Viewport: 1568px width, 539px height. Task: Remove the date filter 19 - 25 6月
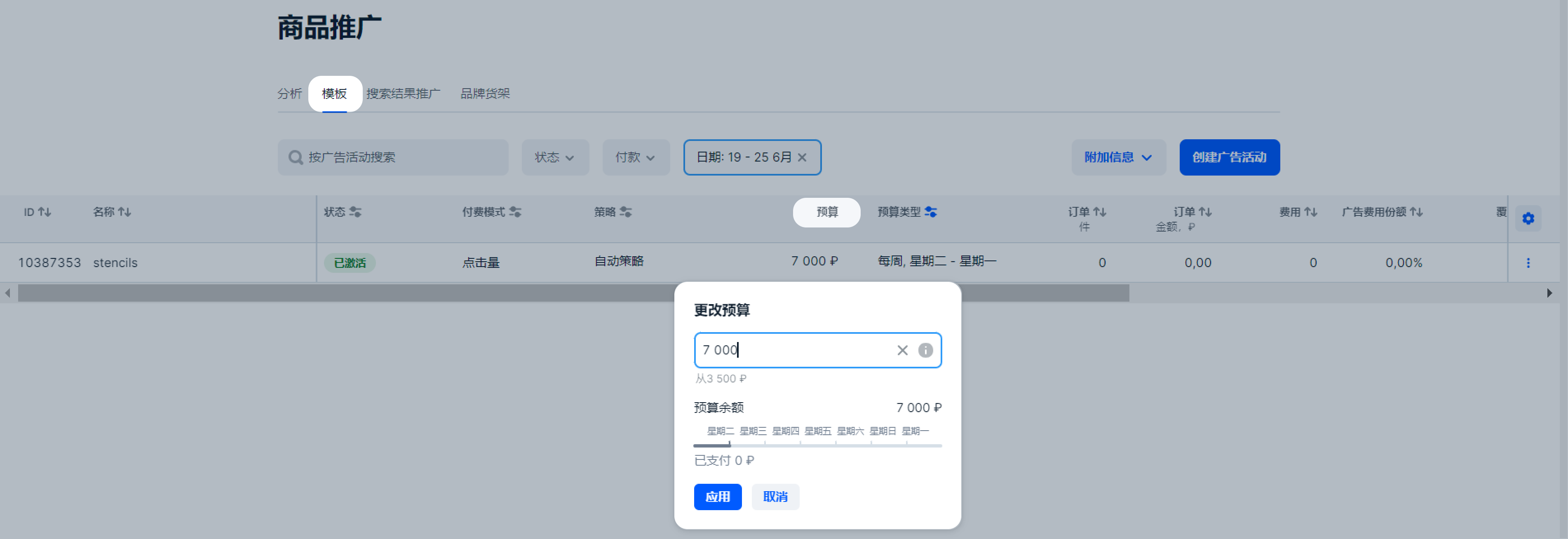(802, 157)
